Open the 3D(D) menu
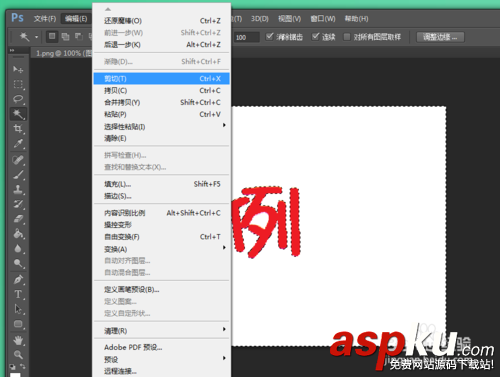Screen dimensions: 500x377 pos(260,19)
